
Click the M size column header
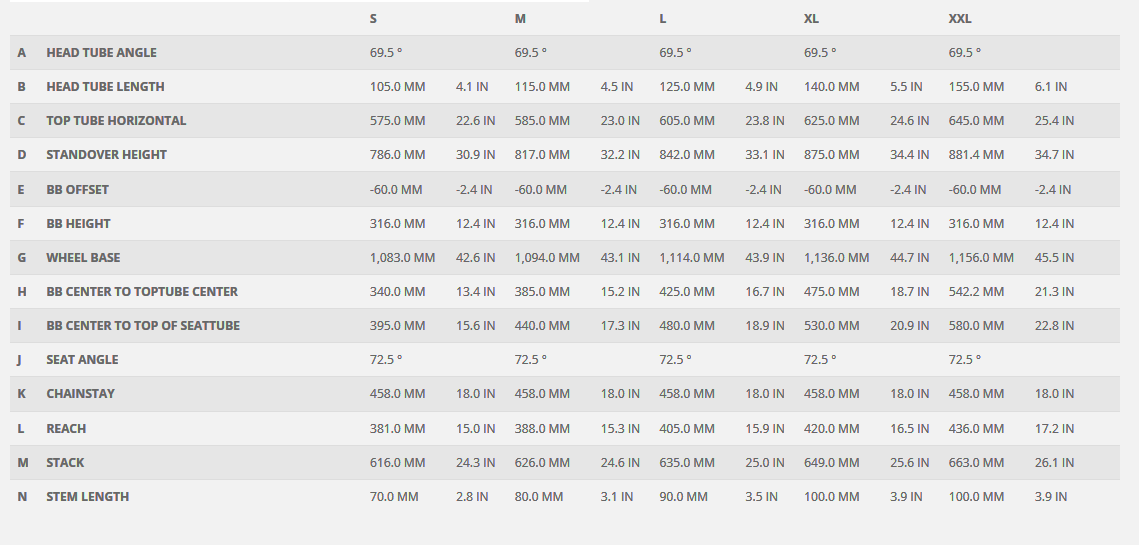[x=520, y=19]
